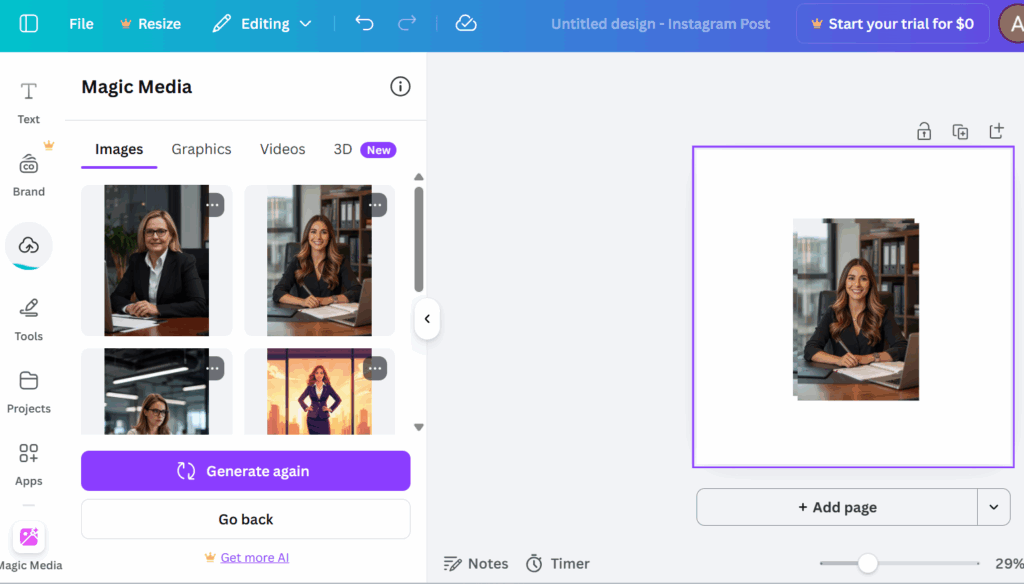1024x584 pixels.
Task: Undo the last action
Action: coord(364,23)
